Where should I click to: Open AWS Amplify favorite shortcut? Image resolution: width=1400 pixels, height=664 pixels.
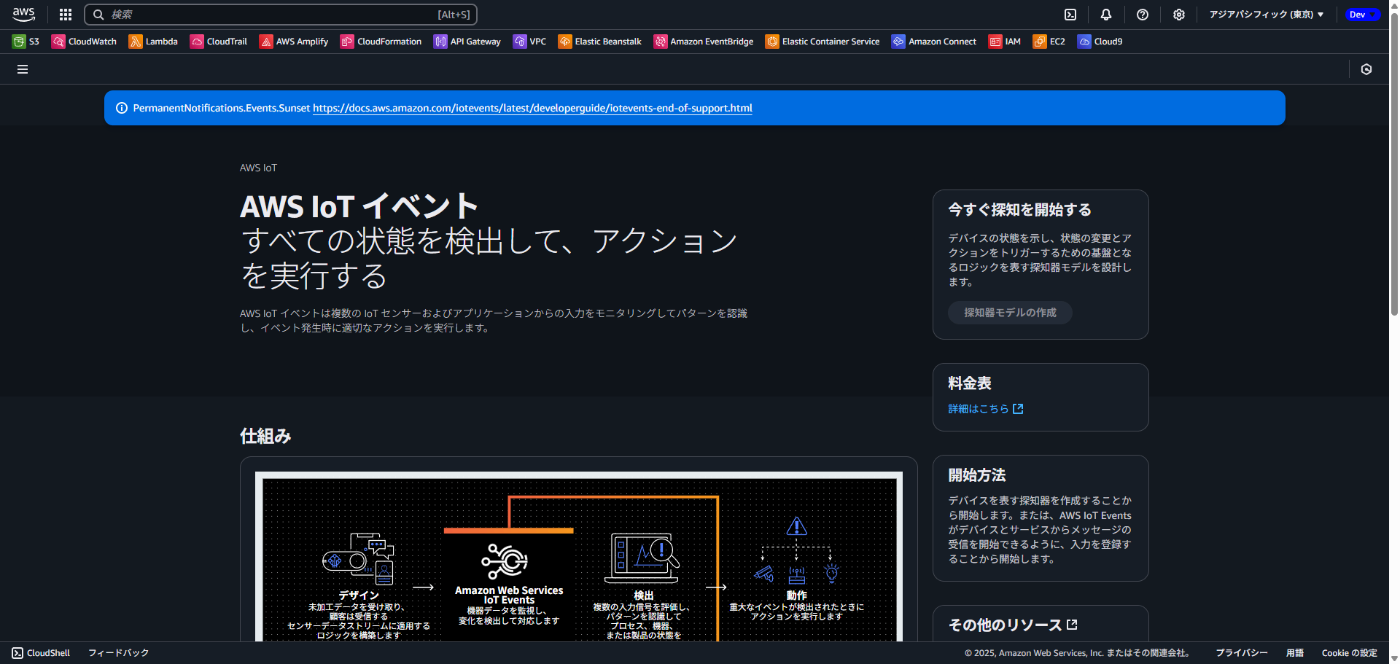(294, 42)
